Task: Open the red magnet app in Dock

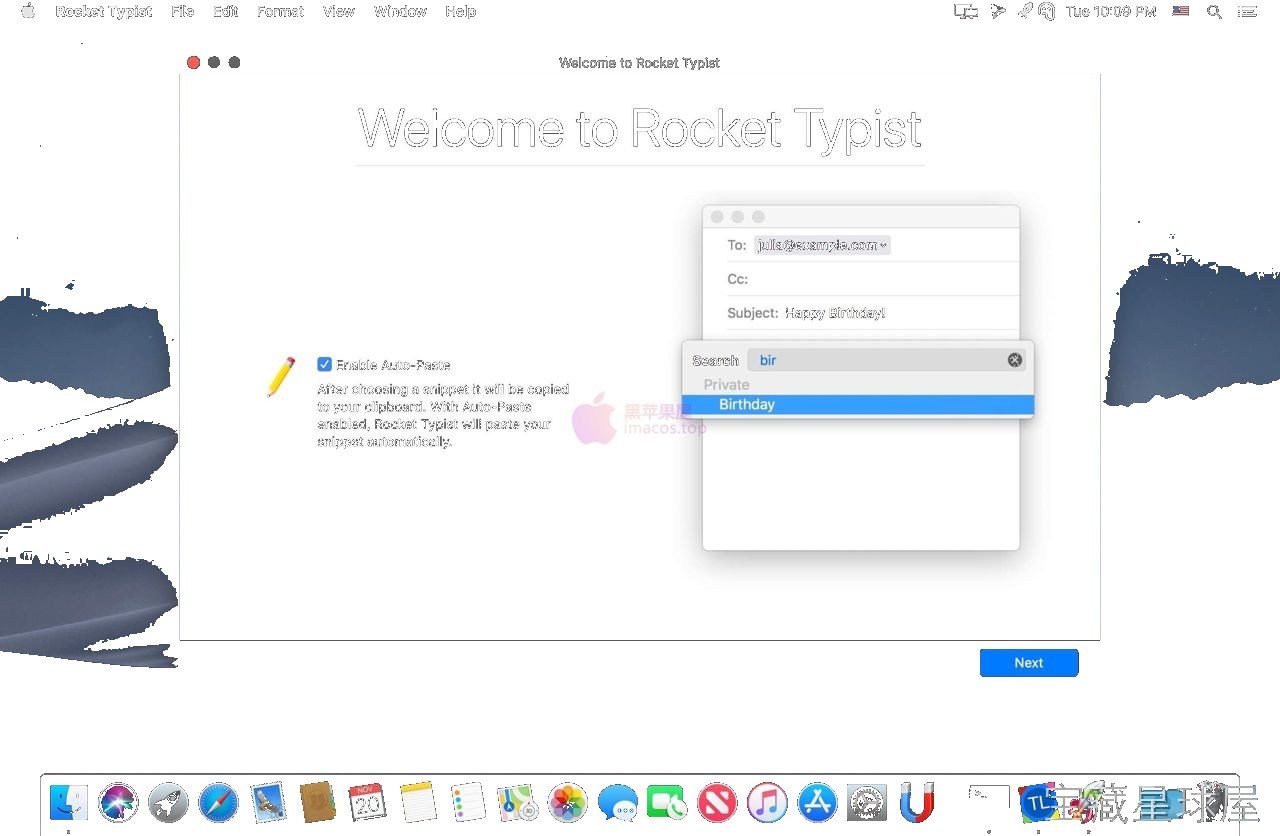Action: coord(917,802)
